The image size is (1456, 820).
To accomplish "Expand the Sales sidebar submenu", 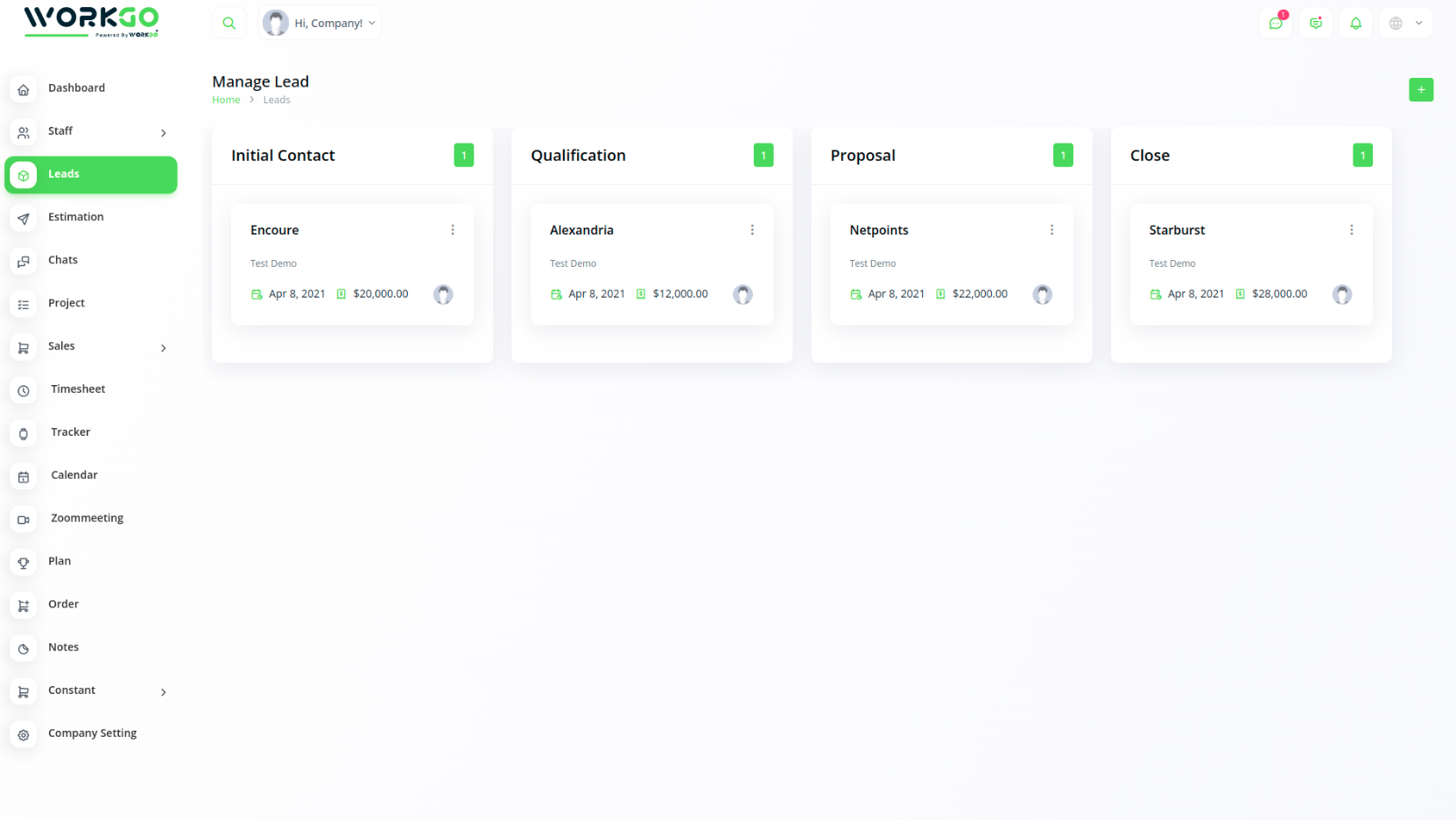I will [x=163, y=348].
